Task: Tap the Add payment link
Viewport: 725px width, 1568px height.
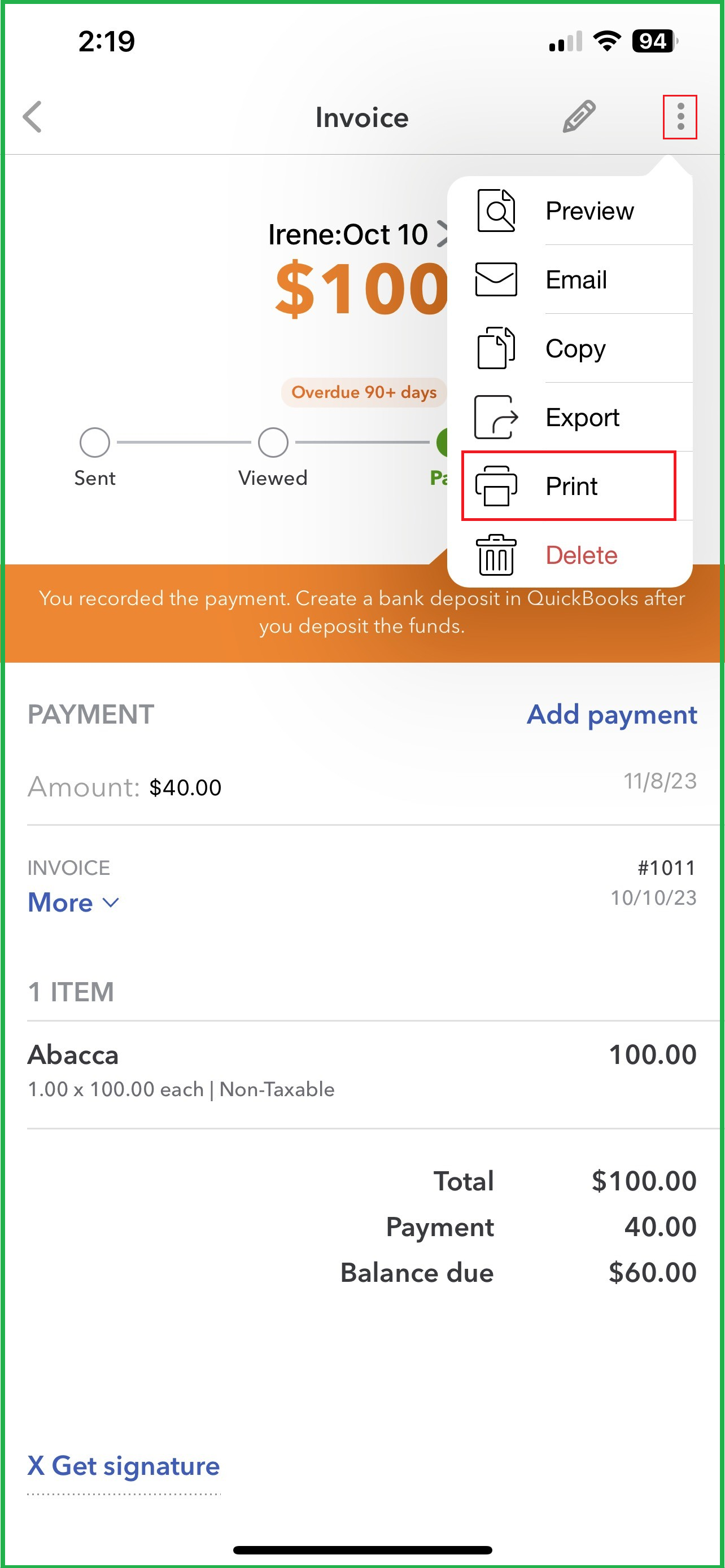Action: click(x=612, y=715)
